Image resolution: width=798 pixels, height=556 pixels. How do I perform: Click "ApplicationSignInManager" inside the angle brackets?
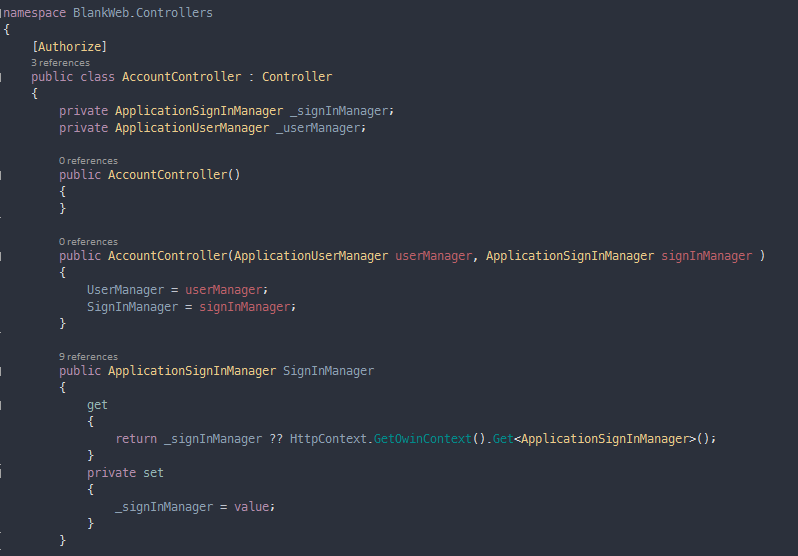coord(605,438)
